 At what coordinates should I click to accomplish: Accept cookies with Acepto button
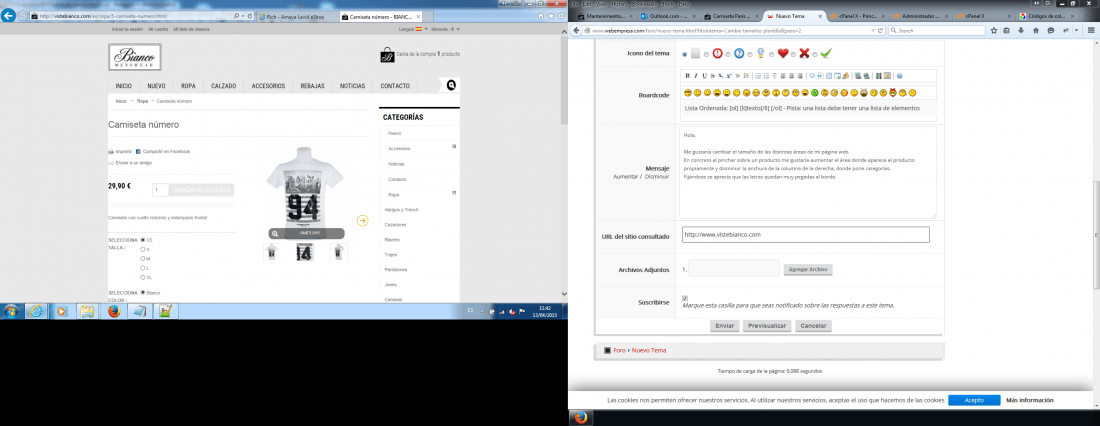tap(974, 400)
